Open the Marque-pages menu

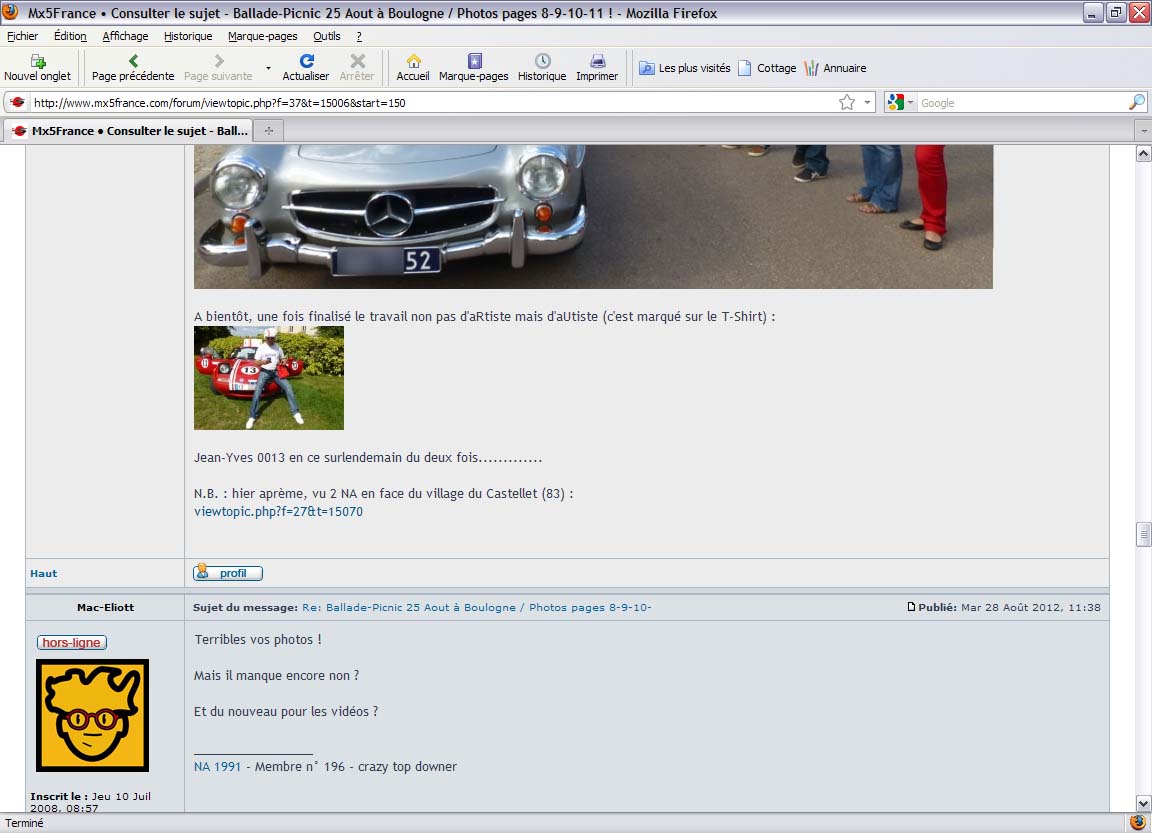point(262,36)
